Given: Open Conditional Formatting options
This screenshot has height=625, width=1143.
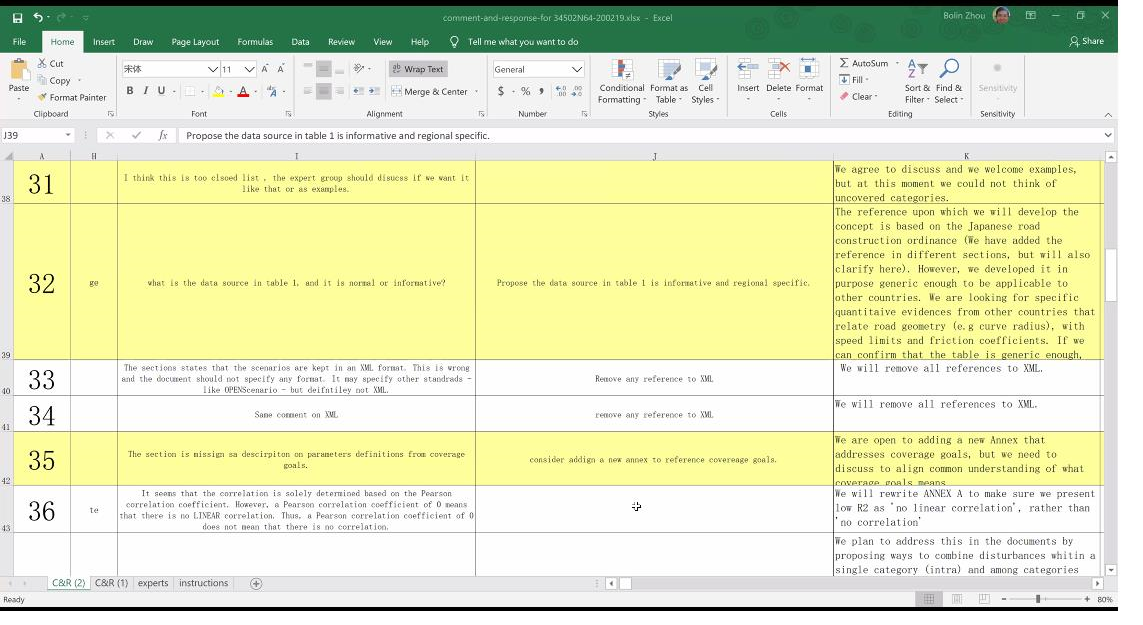Looking at the screenshot, I should click(x=621, y=82).
